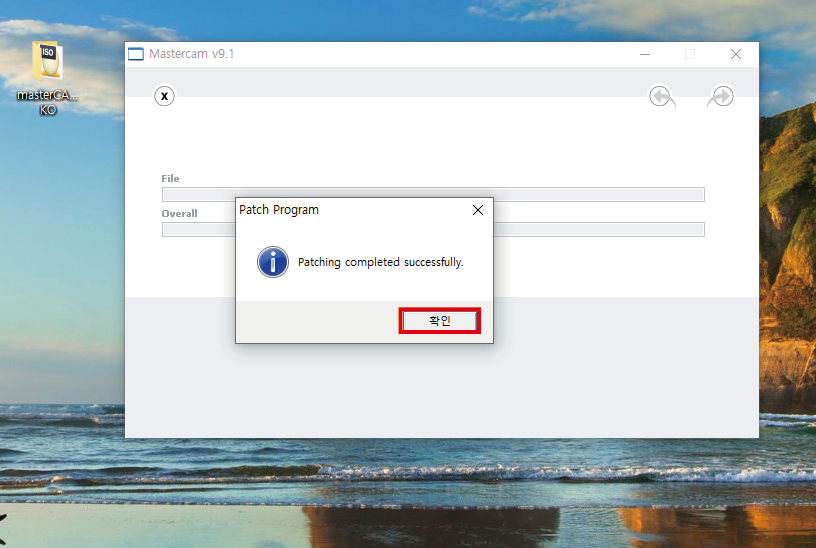Click the blue information icon in dialog
Screen dimensions: 816x548
(273, 262)
